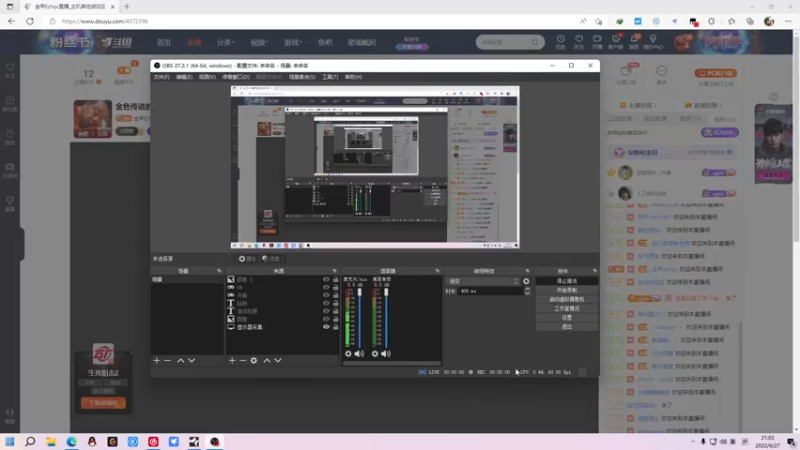This screenshot has width=800, height=450.
Task: Open the OBS icon in the taskbar
Action: [215, 441]
